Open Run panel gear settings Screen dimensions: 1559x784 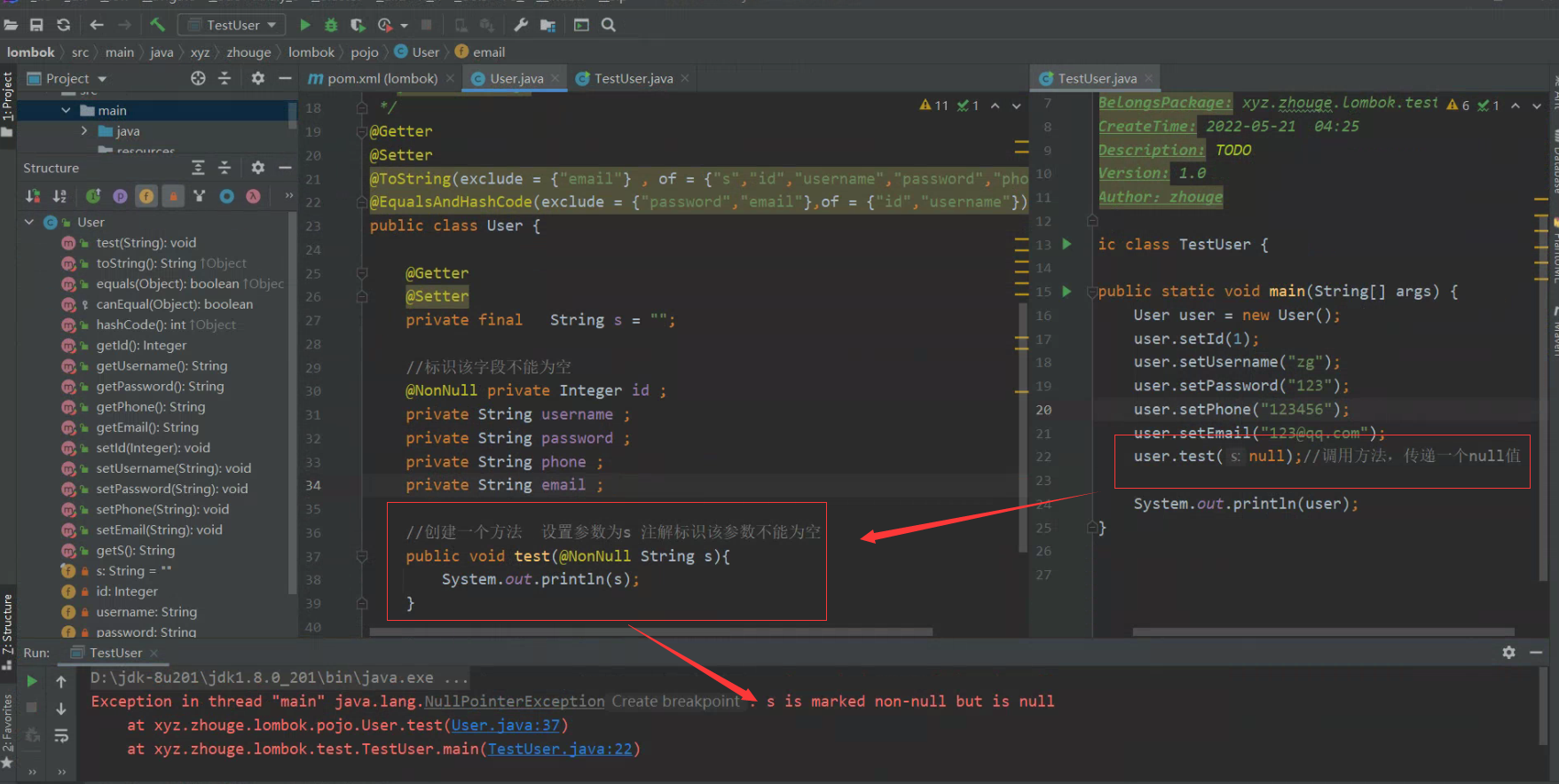[1508, 653]
